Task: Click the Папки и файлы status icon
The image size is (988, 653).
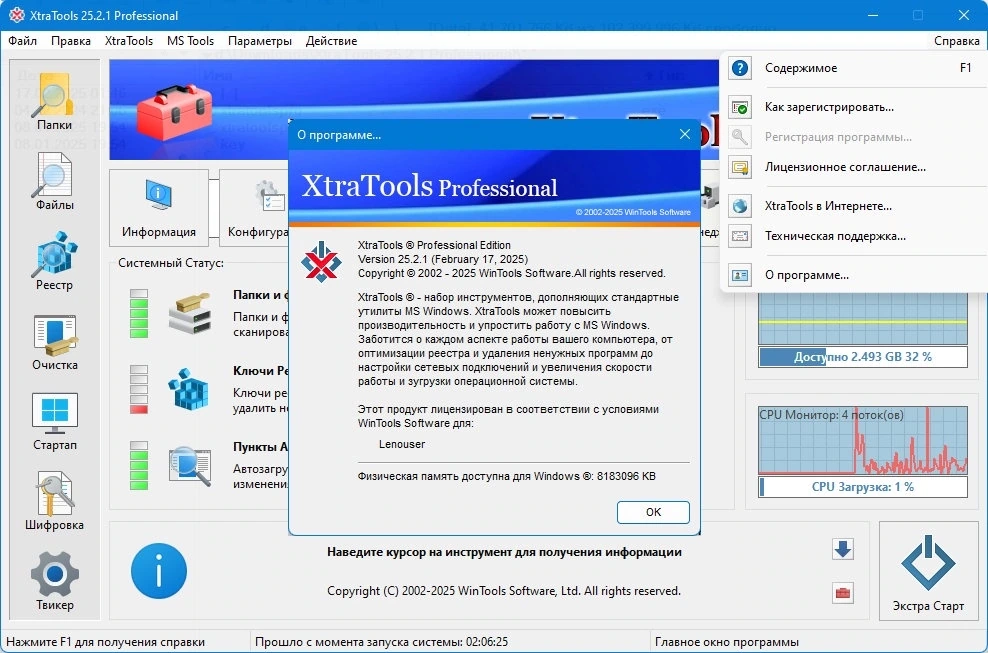Action: pos(190,313)
